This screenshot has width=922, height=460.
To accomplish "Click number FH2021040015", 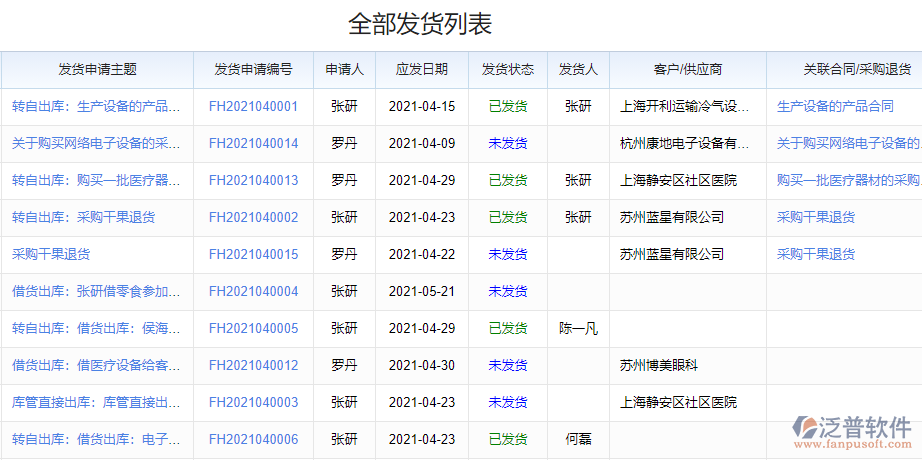I will pyautogui.click(x=253, y=255).
